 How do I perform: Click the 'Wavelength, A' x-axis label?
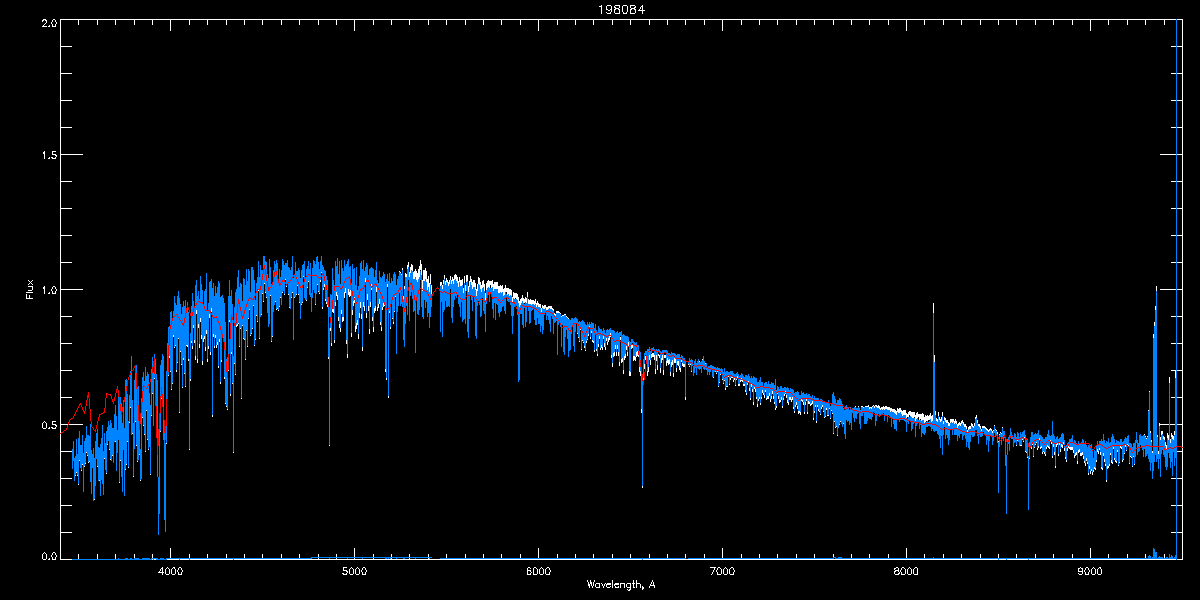click(620, 584)
